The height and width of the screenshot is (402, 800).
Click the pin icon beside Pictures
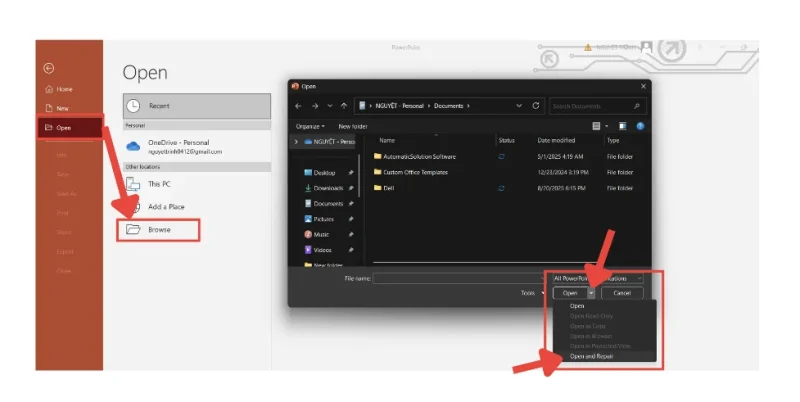tap(351, 219)
